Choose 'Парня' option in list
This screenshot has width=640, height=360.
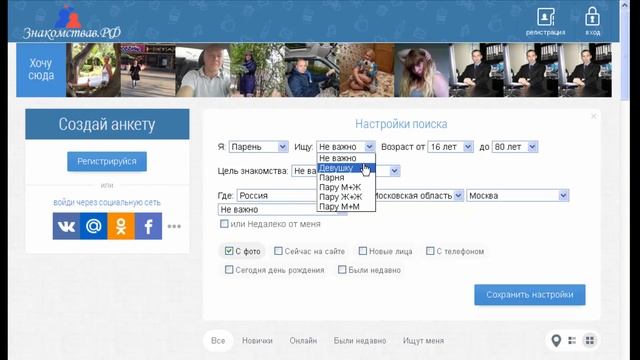pos(346,178)
